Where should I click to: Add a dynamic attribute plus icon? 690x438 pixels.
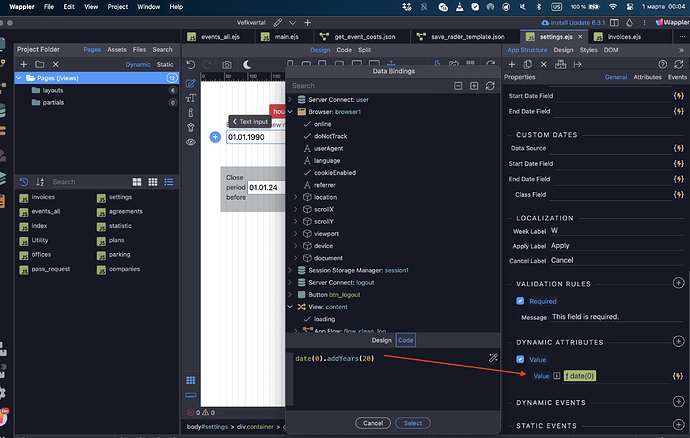pos(679,341)
